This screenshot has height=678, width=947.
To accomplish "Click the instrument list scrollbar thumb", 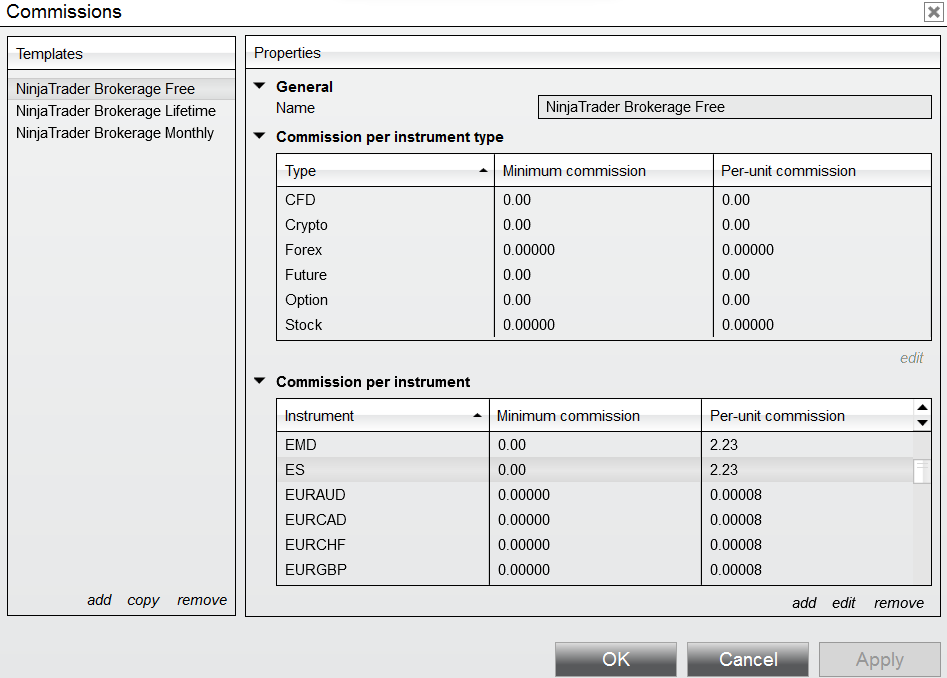I will coord(922,472).
